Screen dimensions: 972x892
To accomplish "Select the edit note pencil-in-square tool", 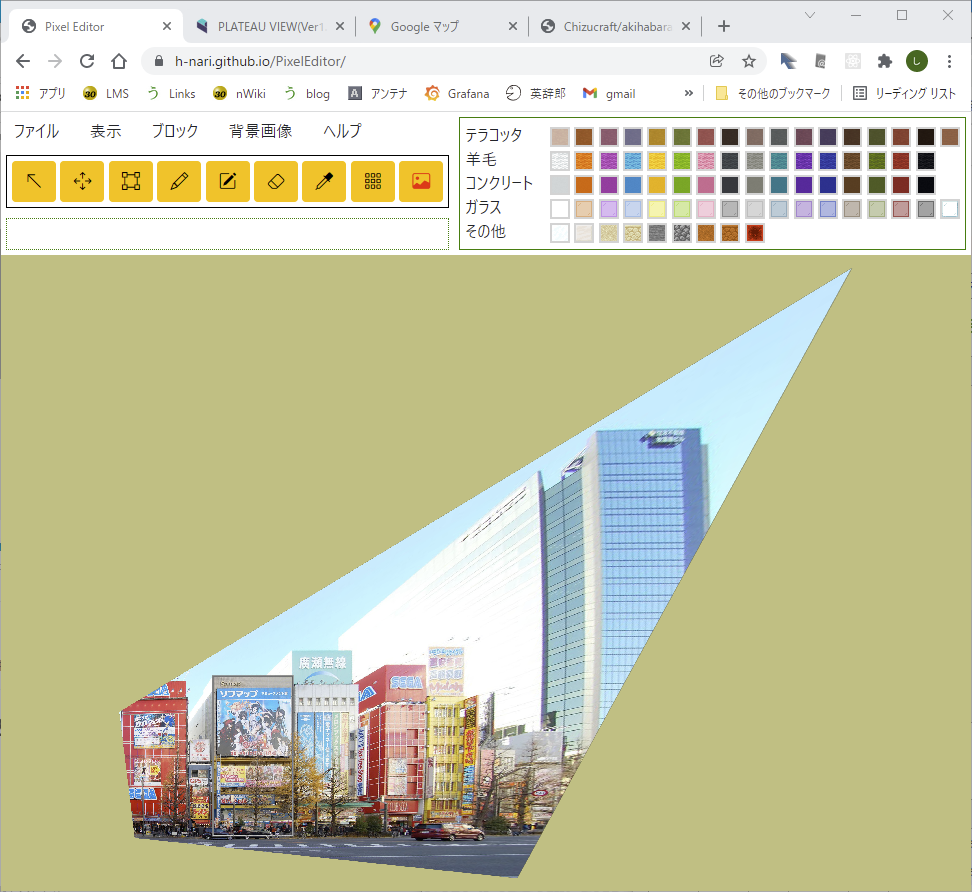I will [x=228, y=181].
